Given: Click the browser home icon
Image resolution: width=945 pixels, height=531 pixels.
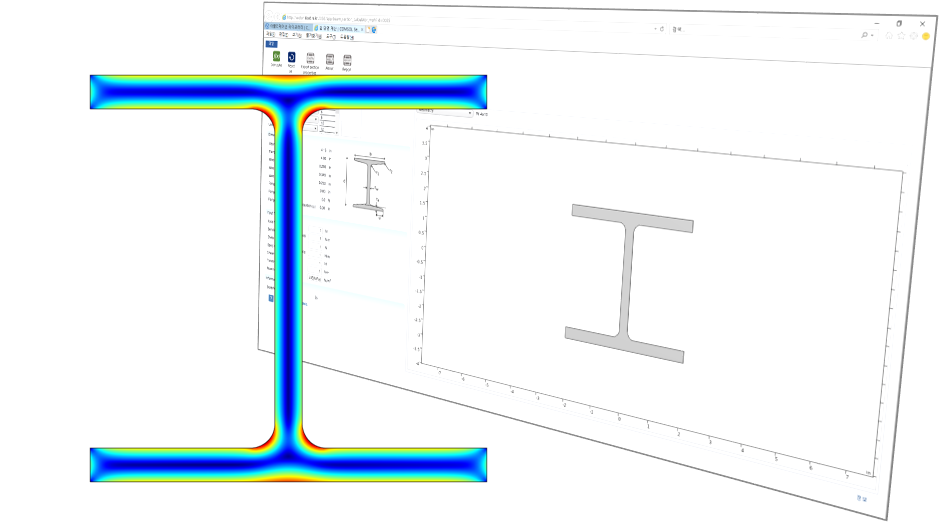Looking at the screenshot, I should pos(889,35).
